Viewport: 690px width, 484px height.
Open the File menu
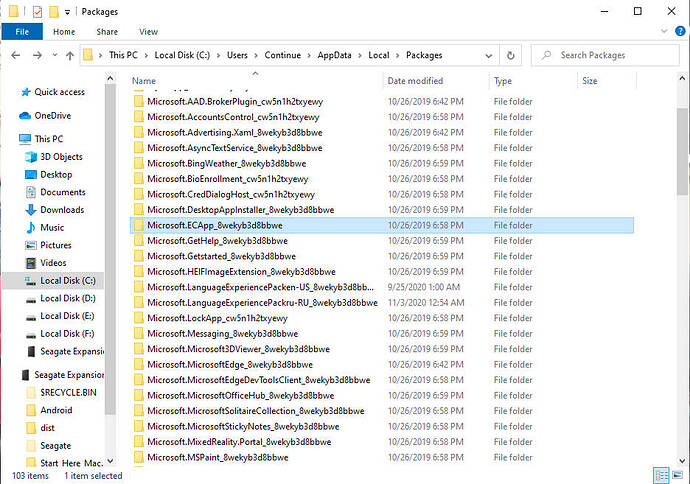click(x=22, y=32)
